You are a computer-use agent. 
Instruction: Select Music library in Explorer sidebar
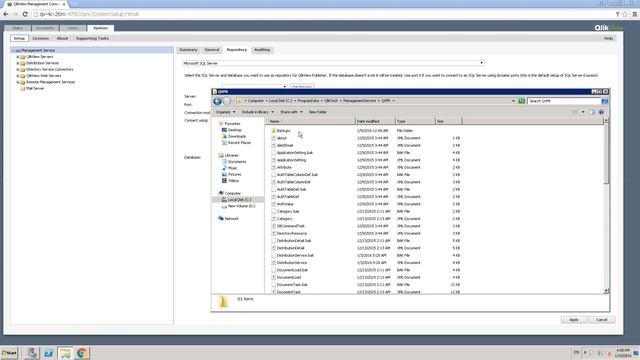[x=229, y=168]
